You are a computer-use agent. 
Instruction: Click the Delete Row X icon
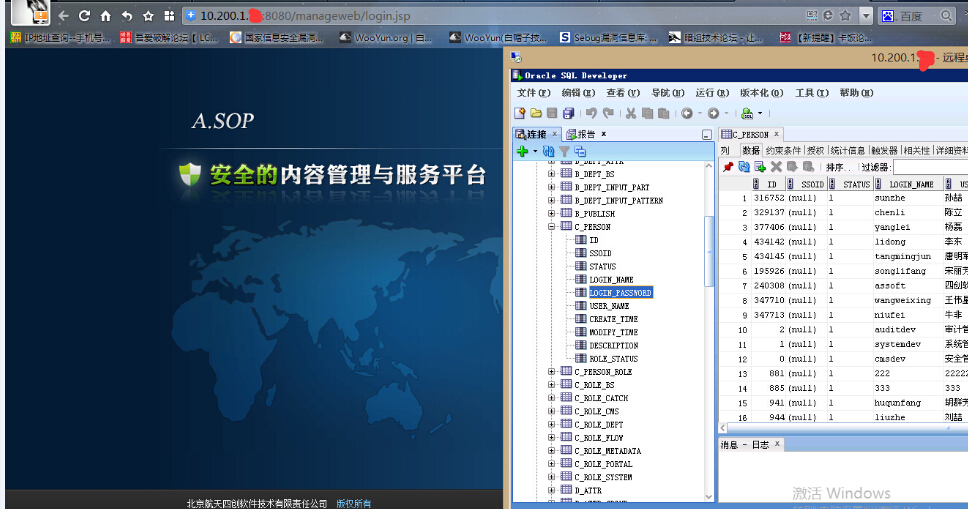pos(776,167)
